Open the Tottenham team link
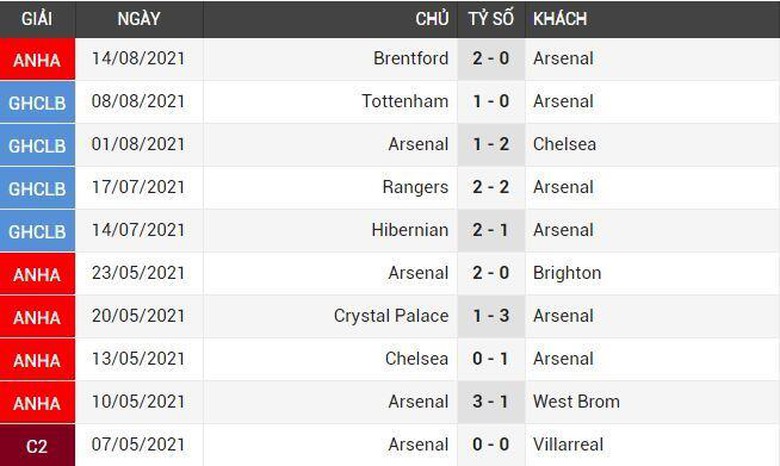The width and height of the screenshot is (780, 466). click(x=405, y=101)
